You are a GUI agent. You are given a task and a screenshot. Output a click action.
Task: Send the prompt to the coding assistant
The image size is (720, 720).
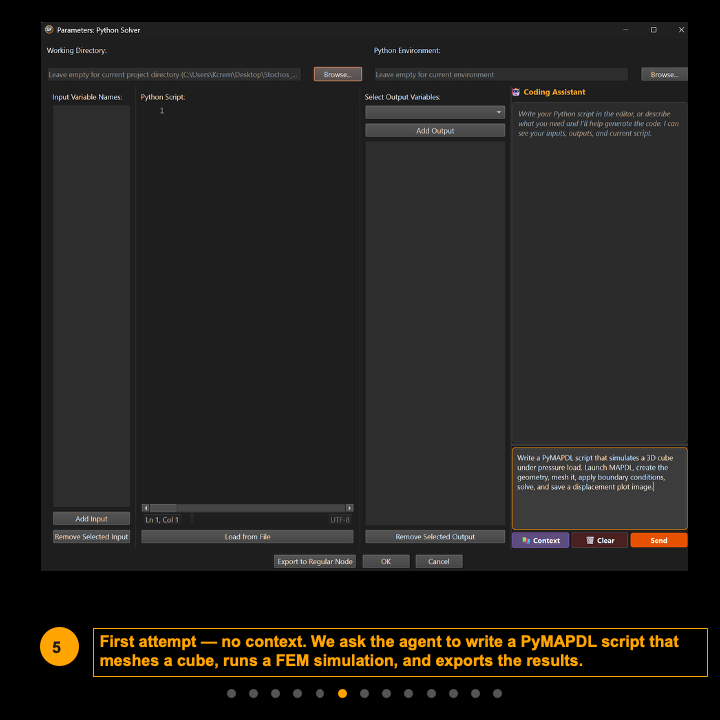click(x=658, y=540)
